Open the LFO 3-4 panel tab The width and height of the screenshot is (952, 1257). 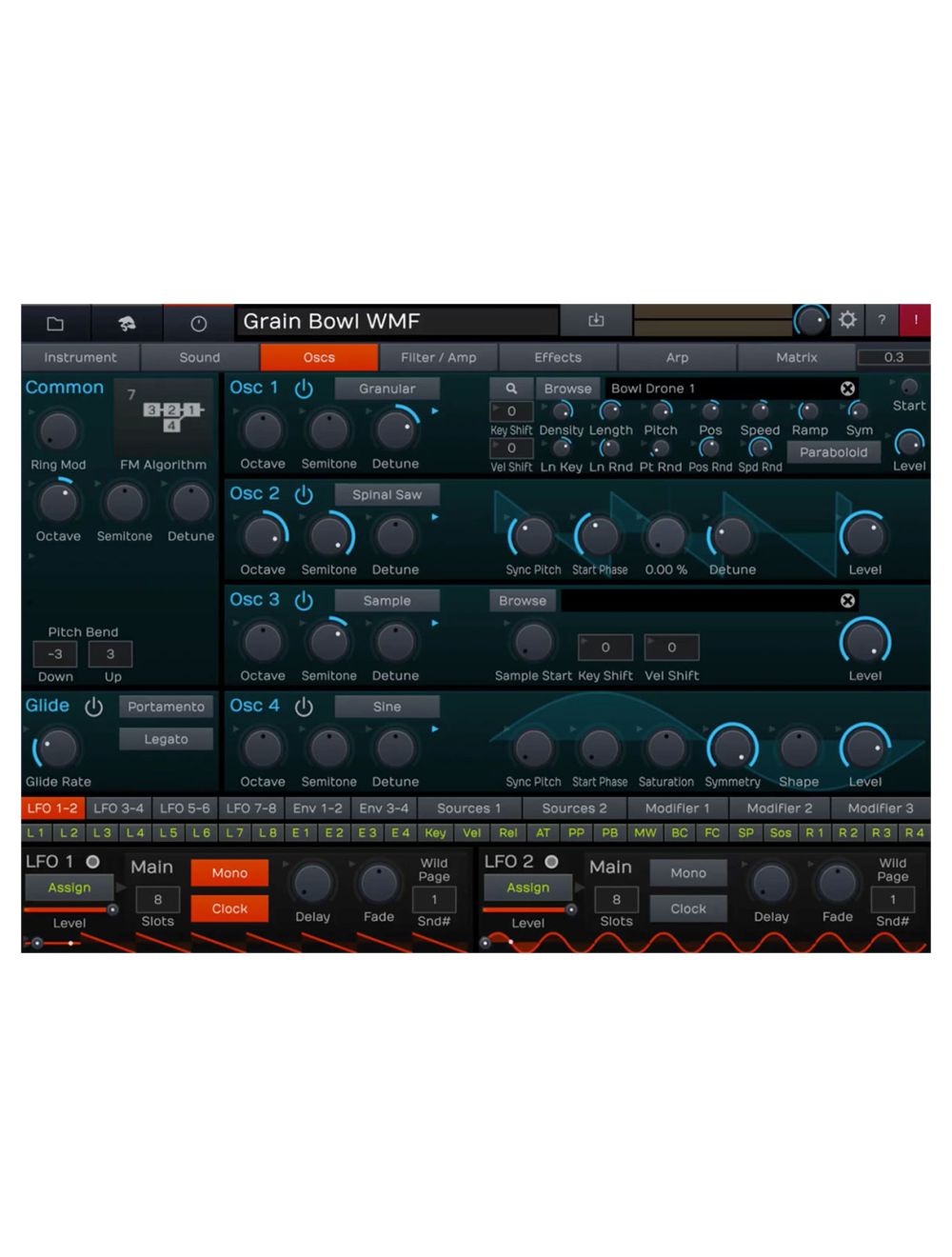[119, 808]
